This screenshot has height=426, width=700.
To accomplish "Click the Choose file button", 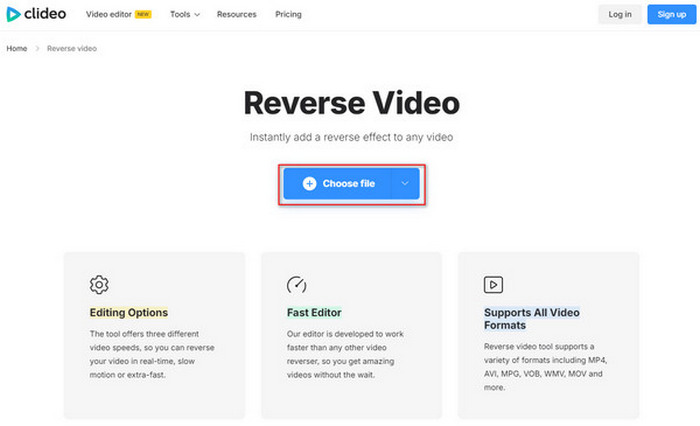I will [x=338, y=184].
